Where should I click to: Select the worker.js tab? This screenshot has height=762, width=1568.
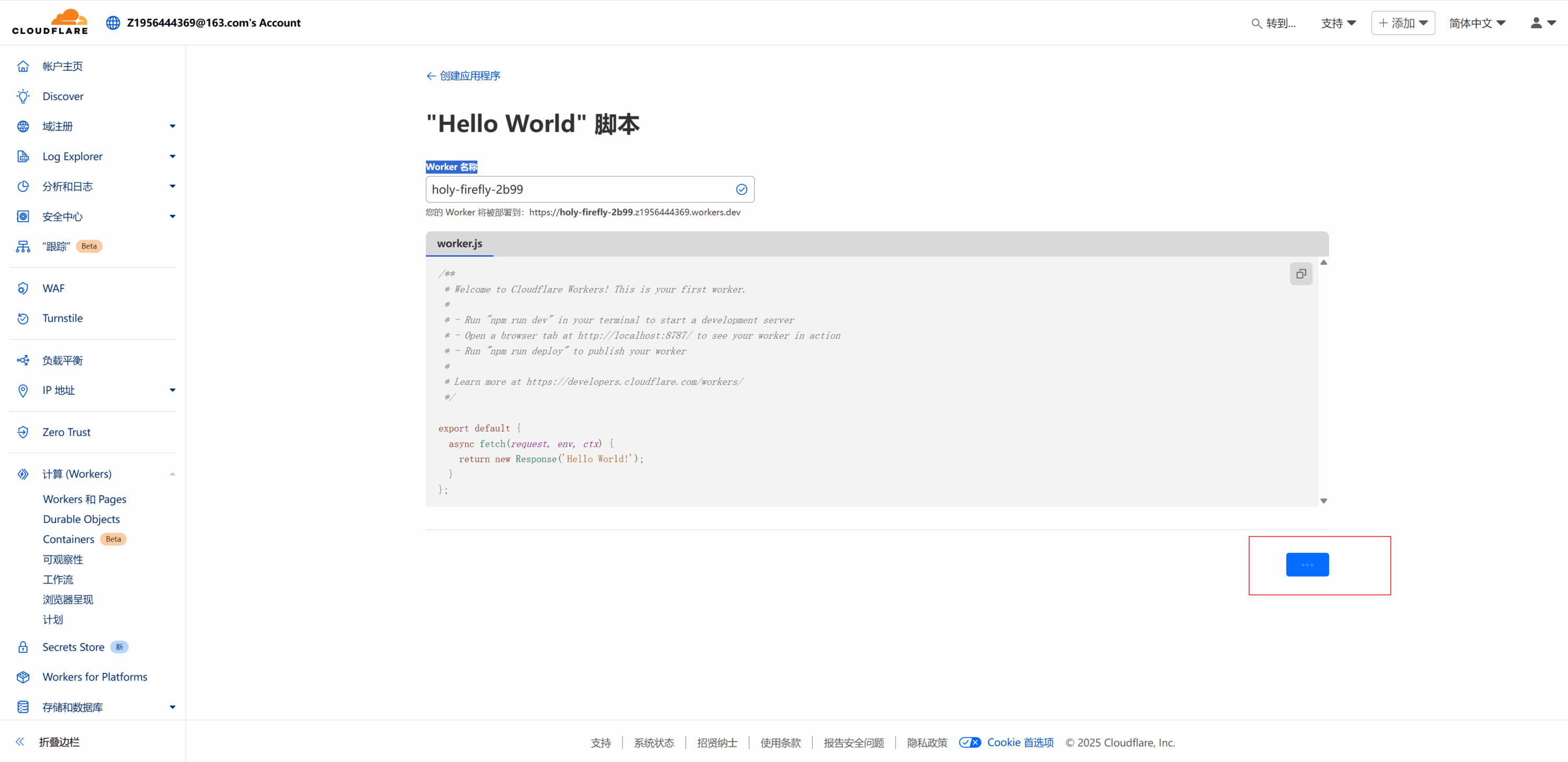tap(459, 244)
